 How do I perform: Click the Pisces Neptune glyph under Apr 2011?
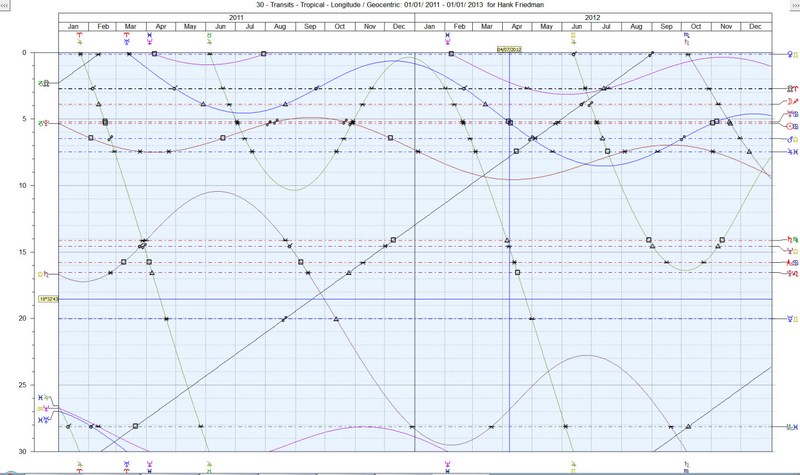pyautogui.click(x=149, y=38)
